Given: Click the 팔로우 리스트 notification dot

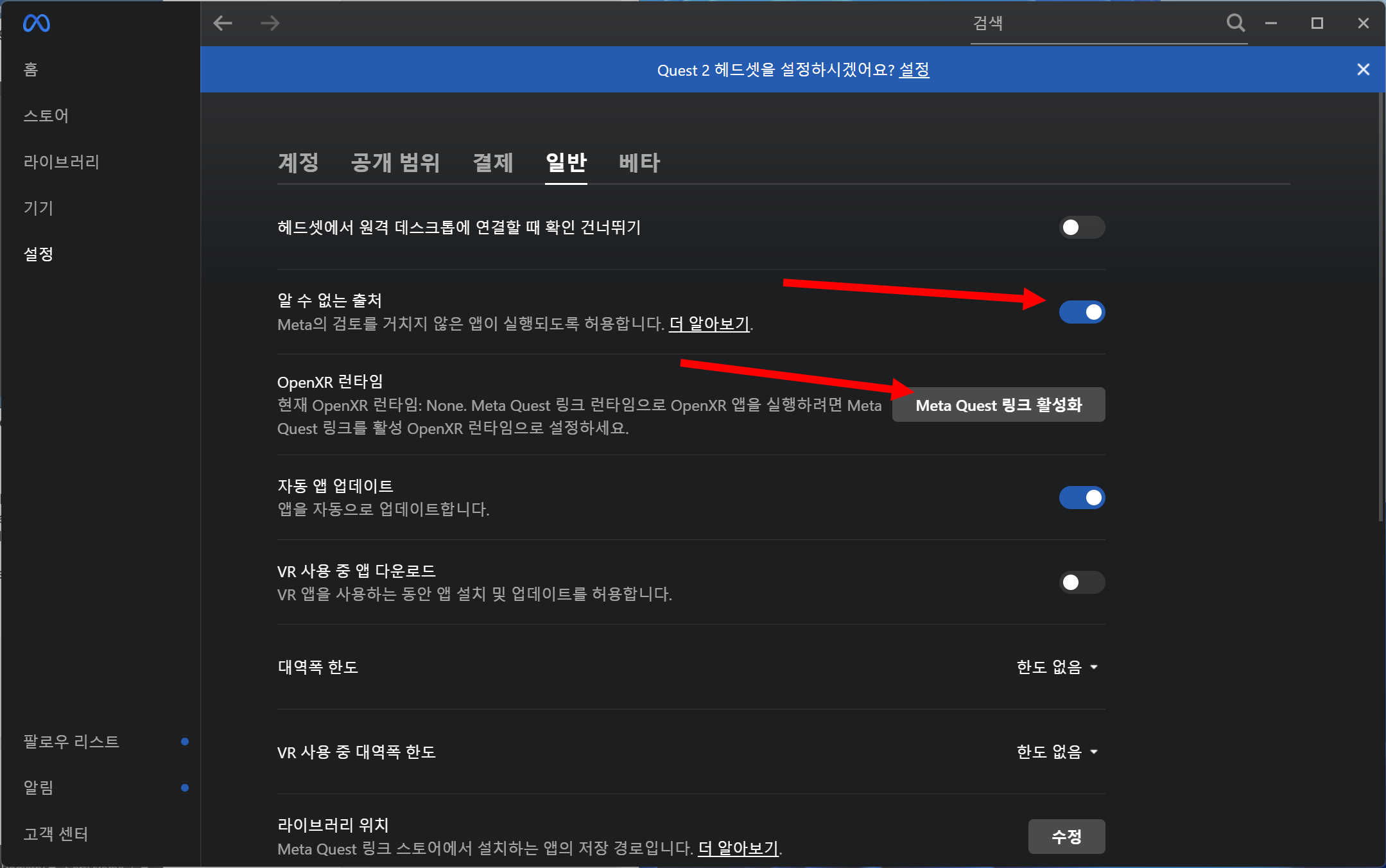Looking at the screenshot, I should [x=185, y=742].
